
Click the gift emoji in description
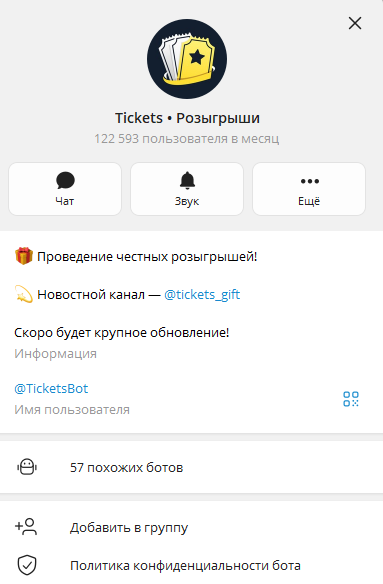click(24, 256)
